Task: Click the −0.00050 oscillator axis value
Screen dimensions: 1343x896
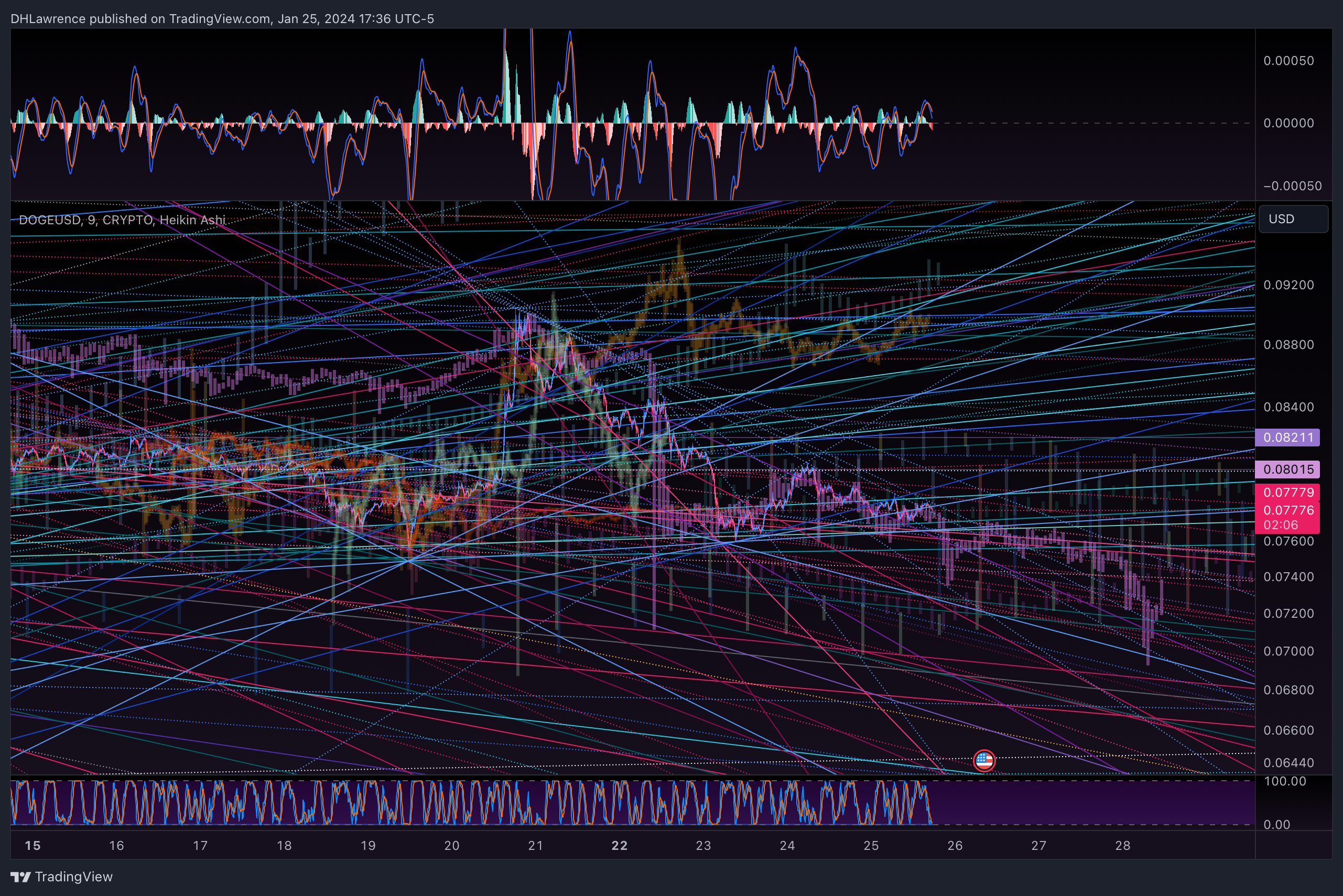Action: point(1292,185)
